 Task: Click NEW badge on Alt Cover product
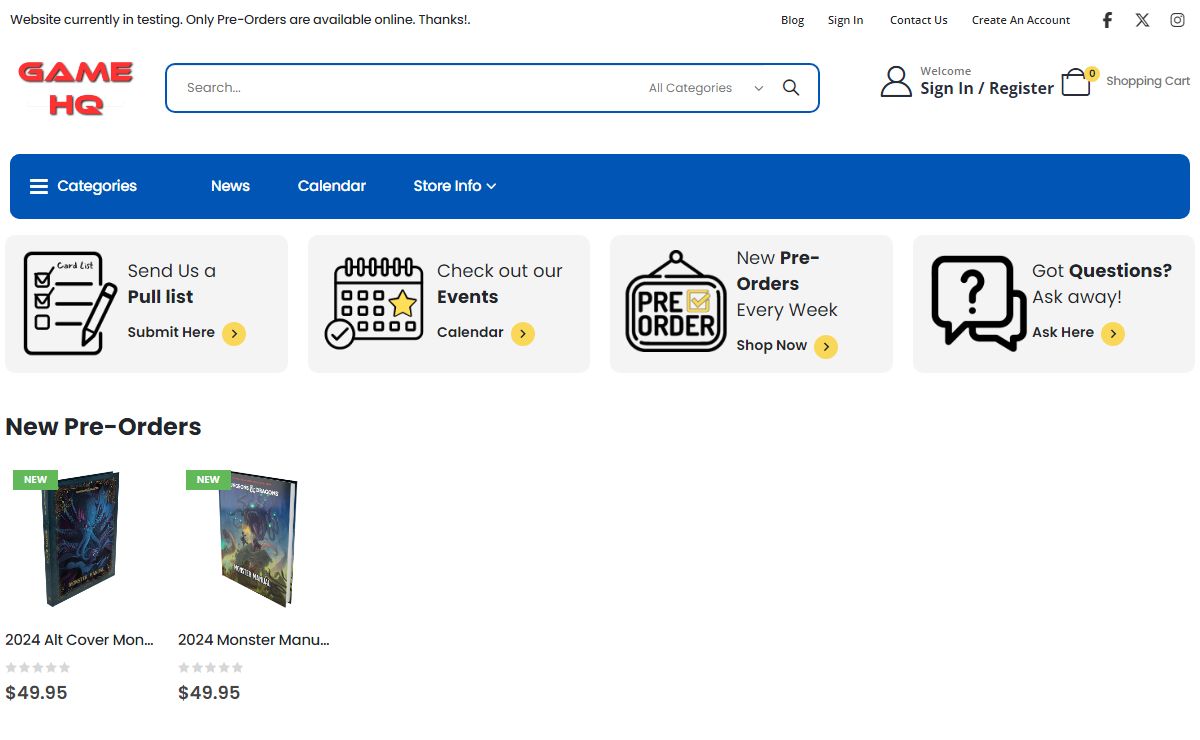tap(35, 480)
